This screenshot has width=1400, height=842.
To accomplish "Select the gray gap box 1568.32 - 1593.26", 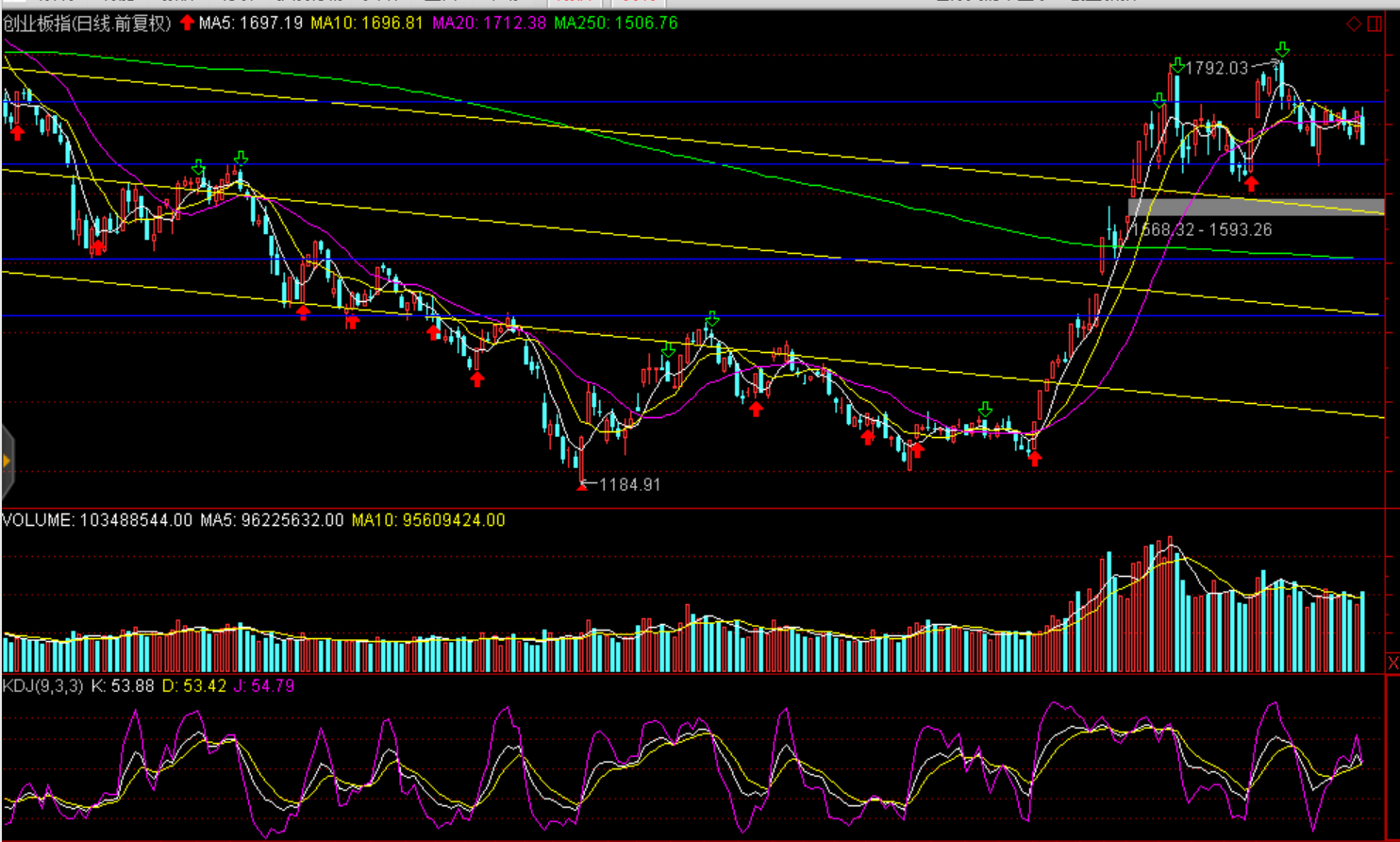I will (x=1255, y=207).
